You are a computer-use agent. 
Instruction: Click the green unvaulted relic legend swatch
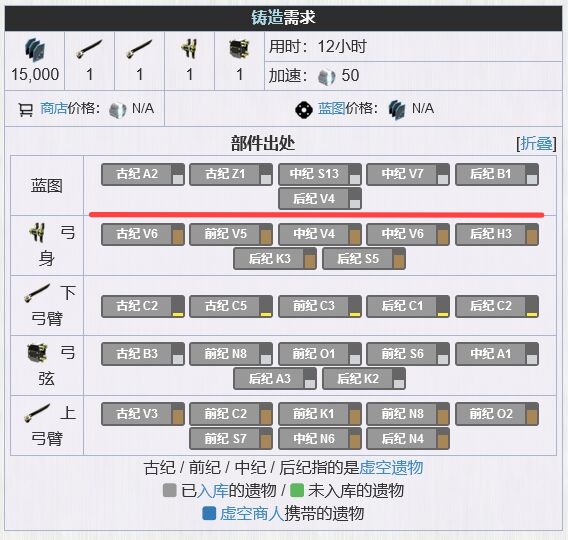tap(297, 491)
